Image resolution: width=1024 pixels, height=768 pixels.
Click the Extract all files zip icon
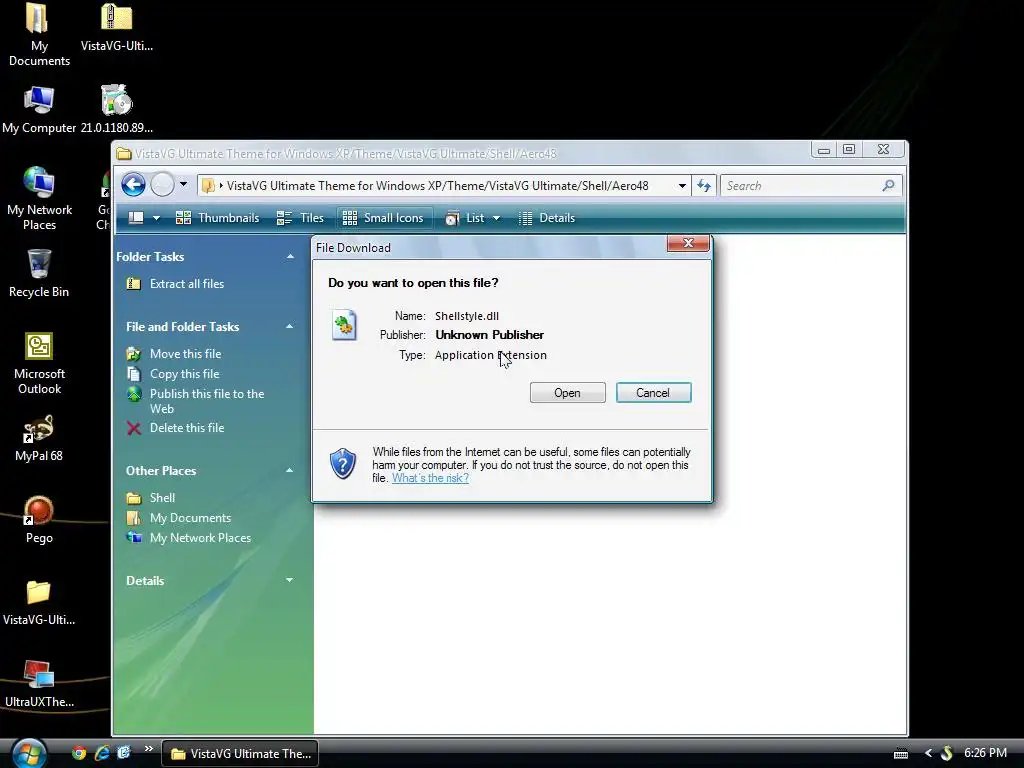coord(134,283)
